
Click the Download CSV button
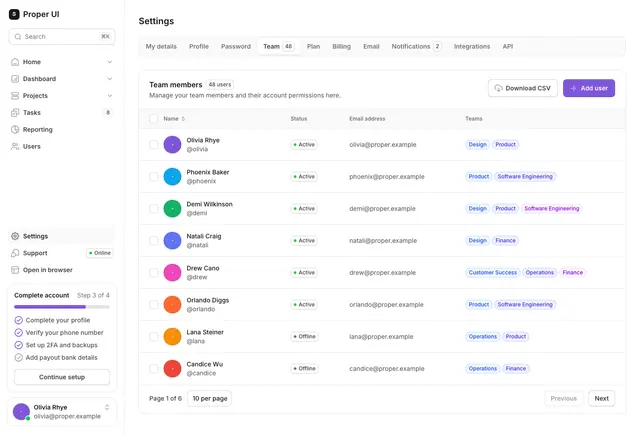pos(523,88)
